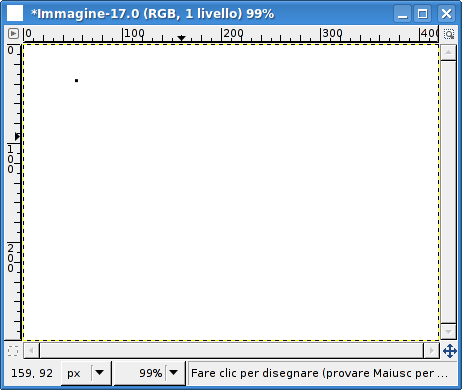Minimize the Immagine-17.0 window
Viewport: 462px width, 390px height.
(x=402, y=14)
